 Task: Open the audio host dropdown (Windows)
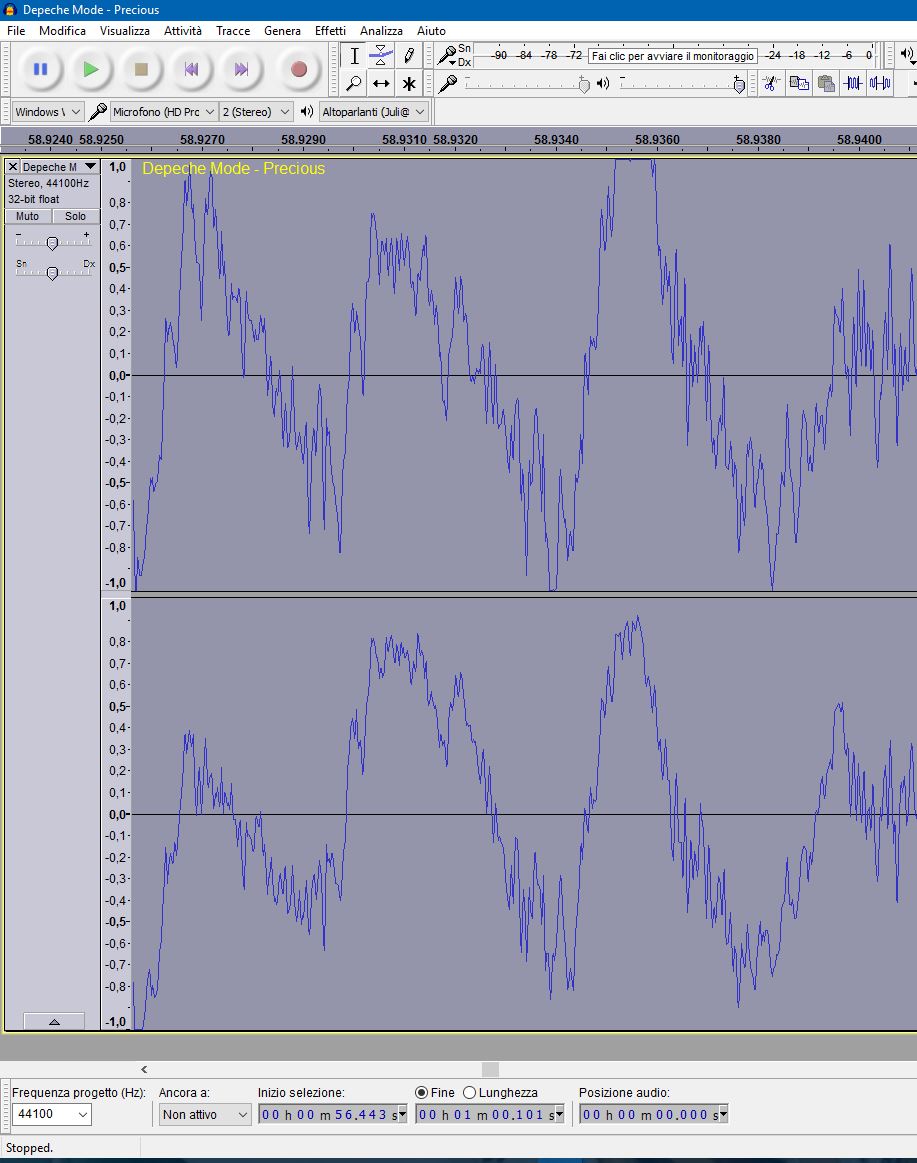(x=48, y=112)
